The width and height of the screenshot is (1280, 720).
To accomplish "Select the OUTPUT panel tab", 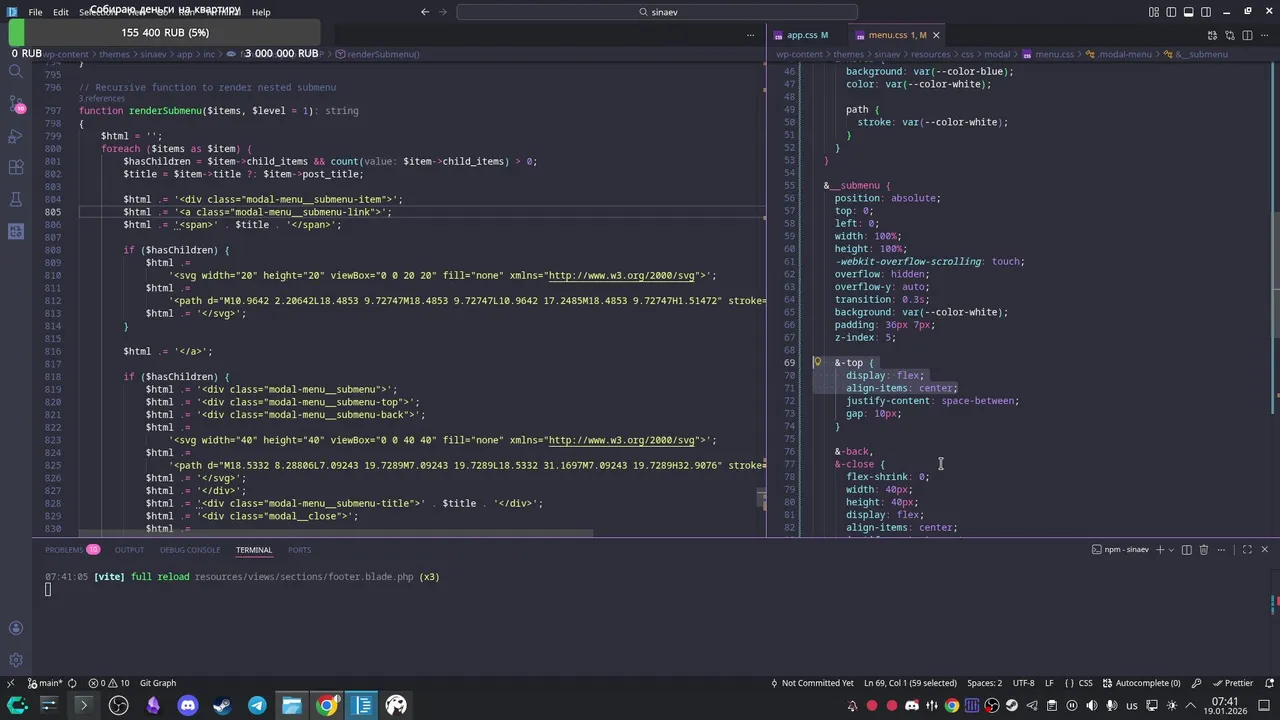I will pos(129,550).
